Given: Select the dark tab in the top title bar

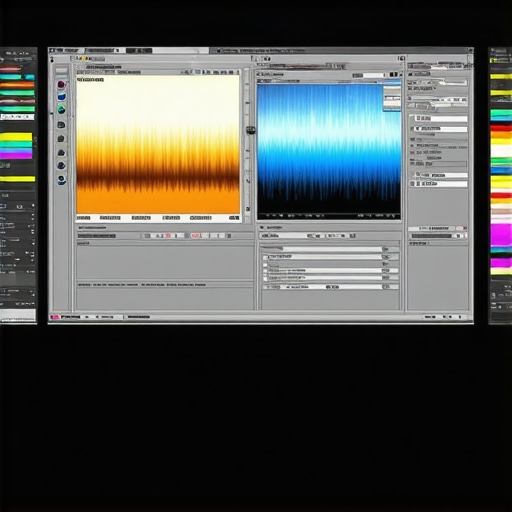Looking at the screenshot, I should pos(139,51).
